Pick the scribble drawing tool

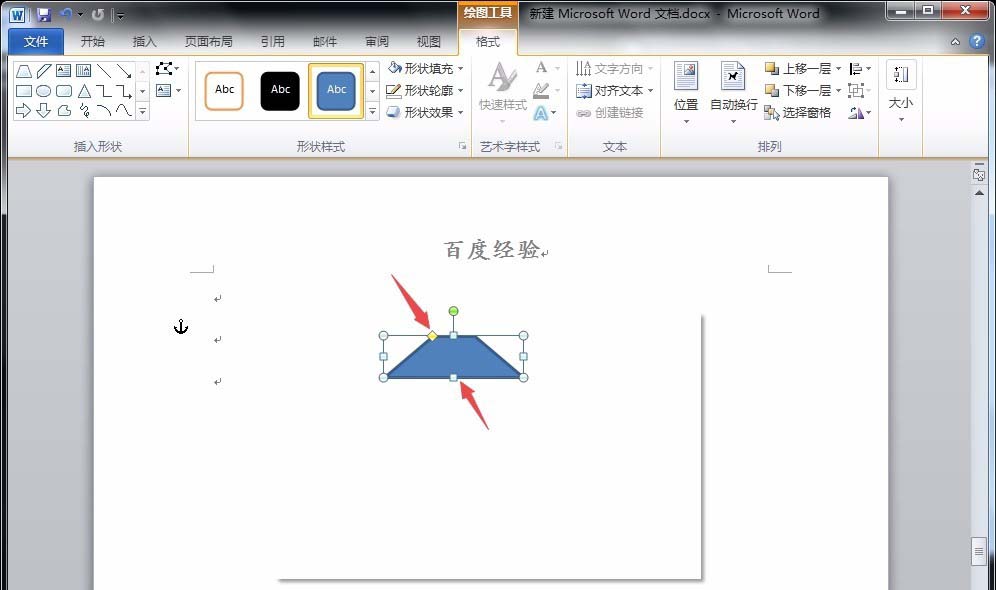click(84, 111)
